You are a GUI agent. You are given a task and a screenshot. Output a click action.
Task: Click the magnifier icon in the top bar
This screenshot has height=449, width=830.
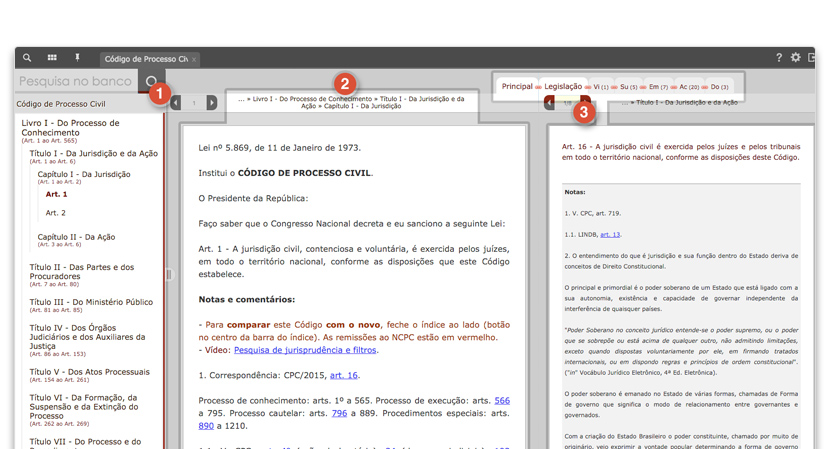[27, 58]
